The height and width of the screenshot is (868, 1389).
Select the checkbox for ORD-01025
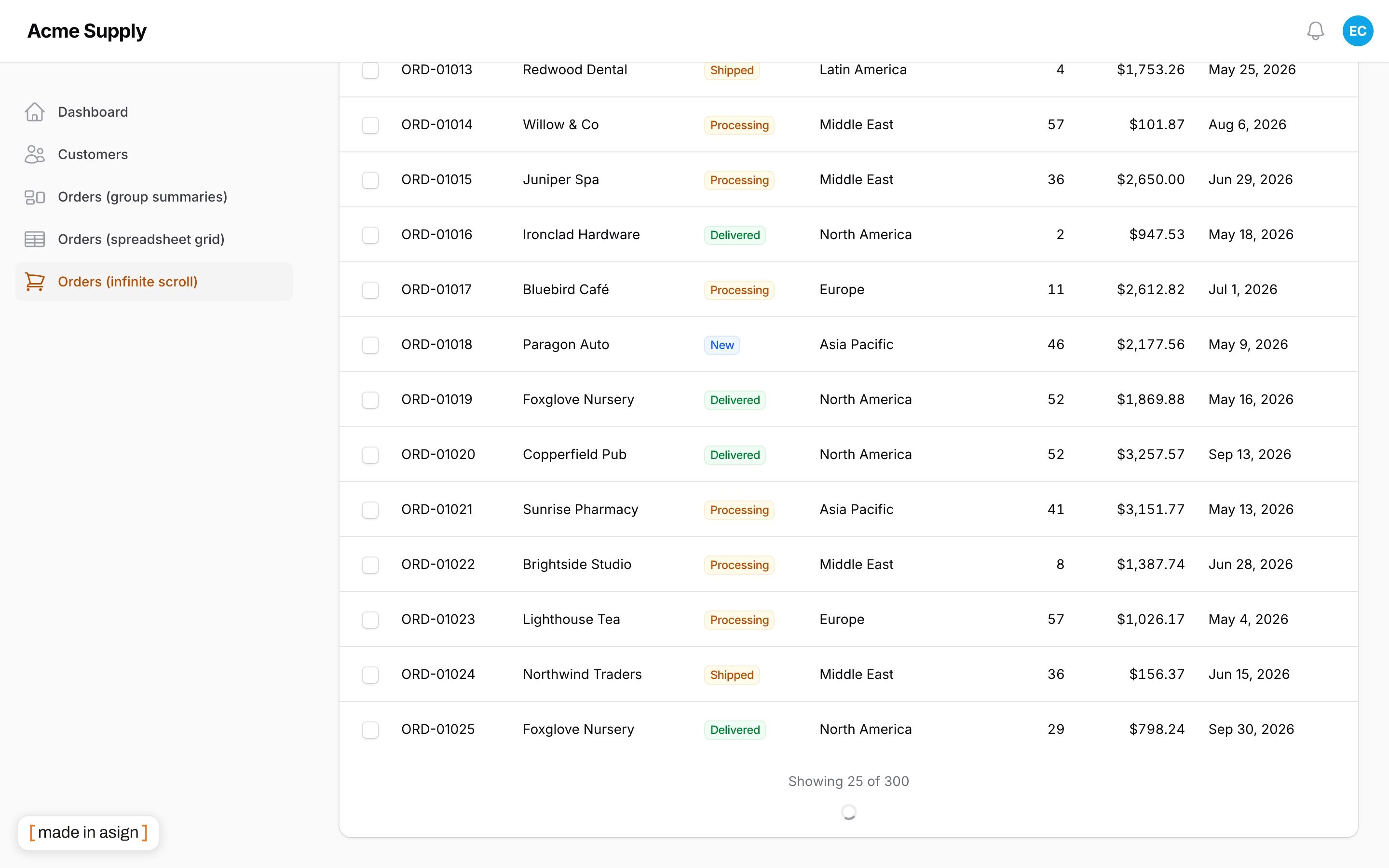point(370,730)
